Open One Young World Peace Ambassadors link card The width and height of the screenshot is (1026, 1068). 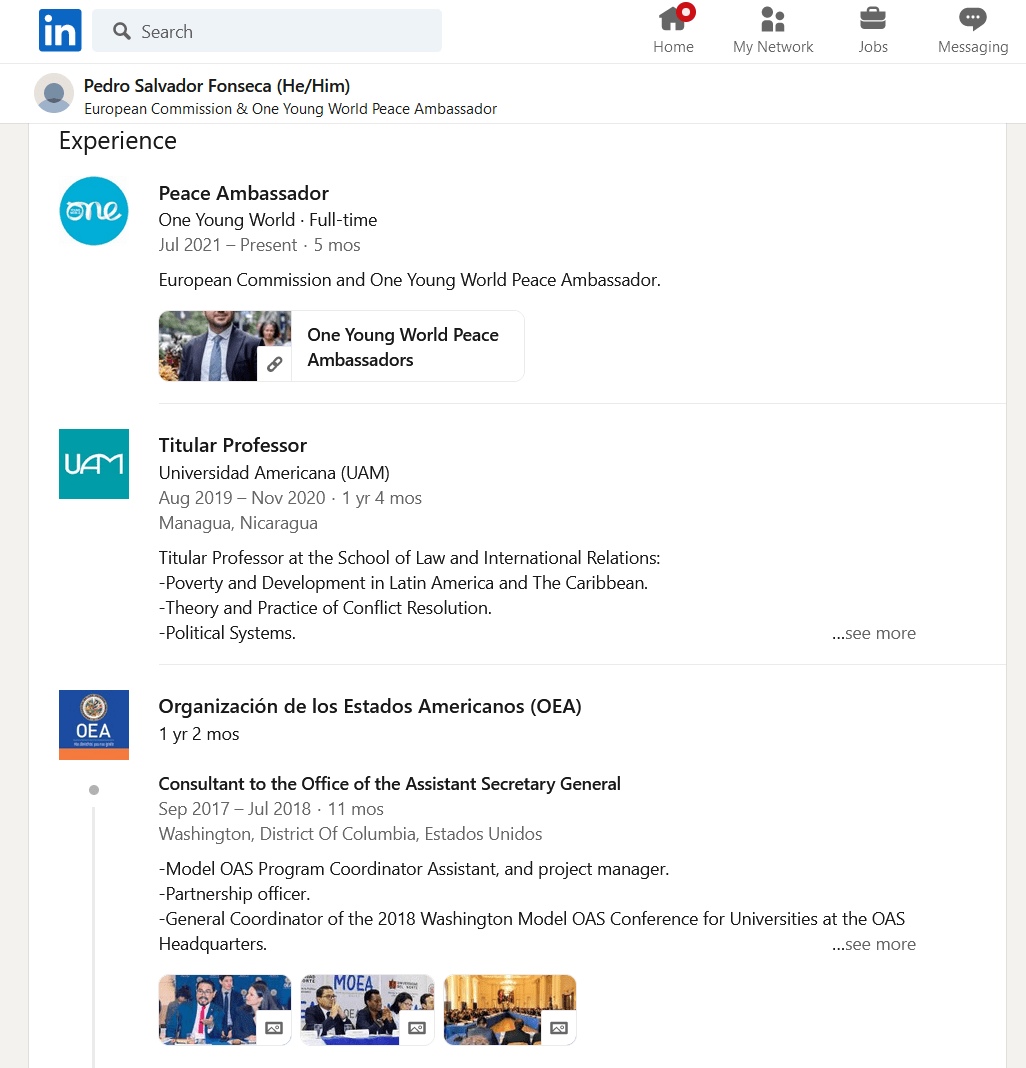[x=341, y=346]
